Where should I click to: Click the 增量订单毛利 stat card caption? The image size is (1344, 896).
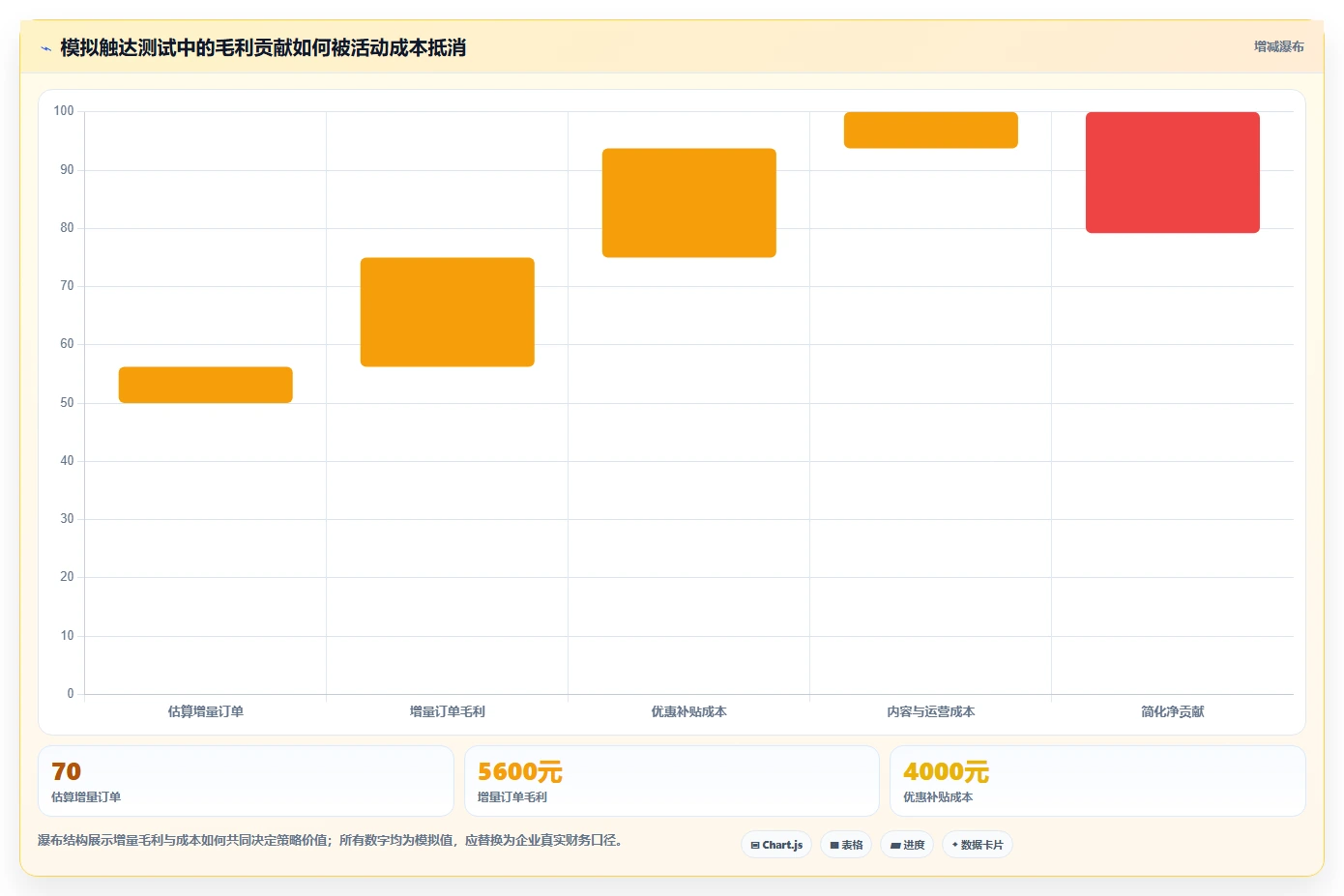click(512, 797)
